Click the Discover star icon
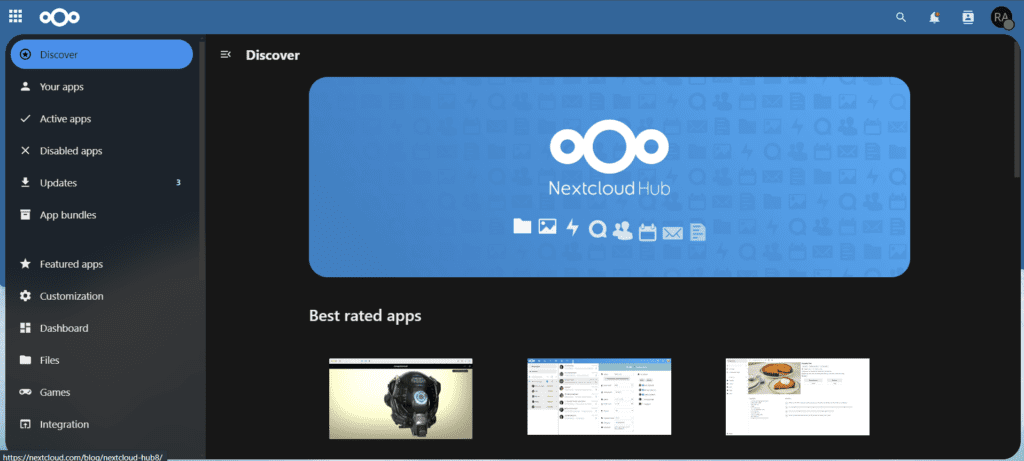Image resolution: width=1024 pixels, height=461 pixels. click(25, 55)
